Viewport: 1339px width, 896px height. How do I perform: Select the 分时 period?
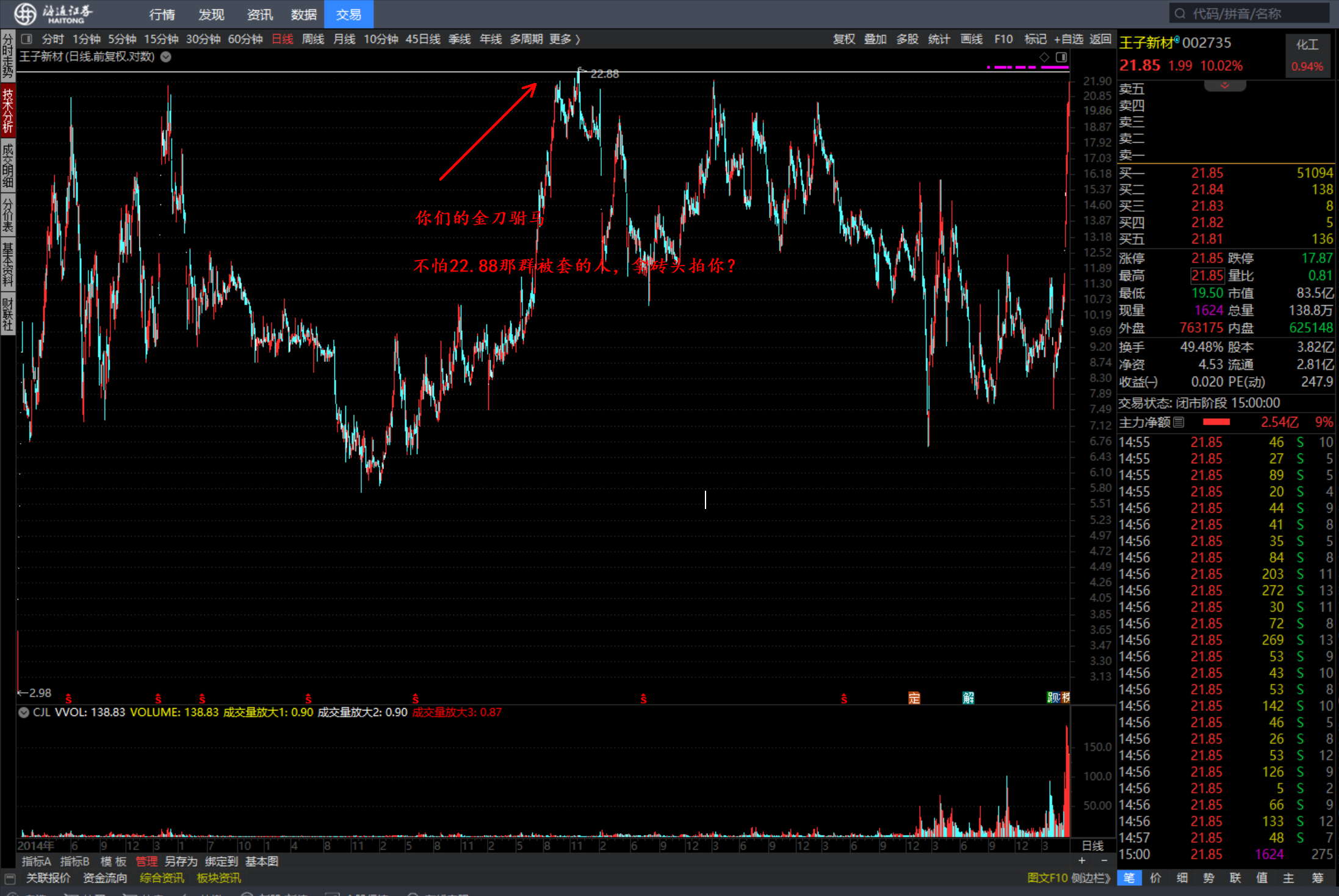click(x=52, y=39)
